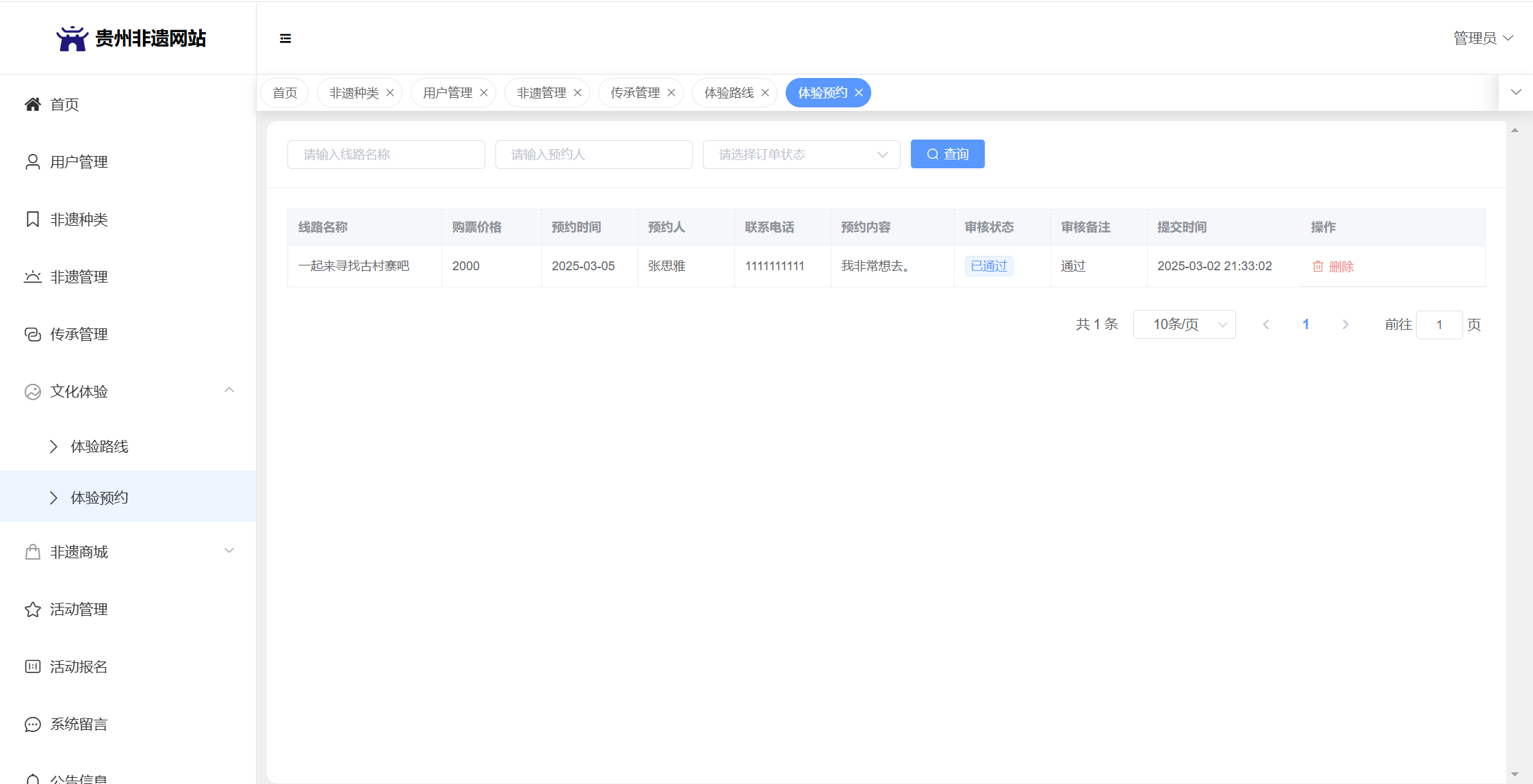Close the 非遗种类 tab
Image resolution: width=1533 pixels, height=784 pixels.
coord(390,92)
